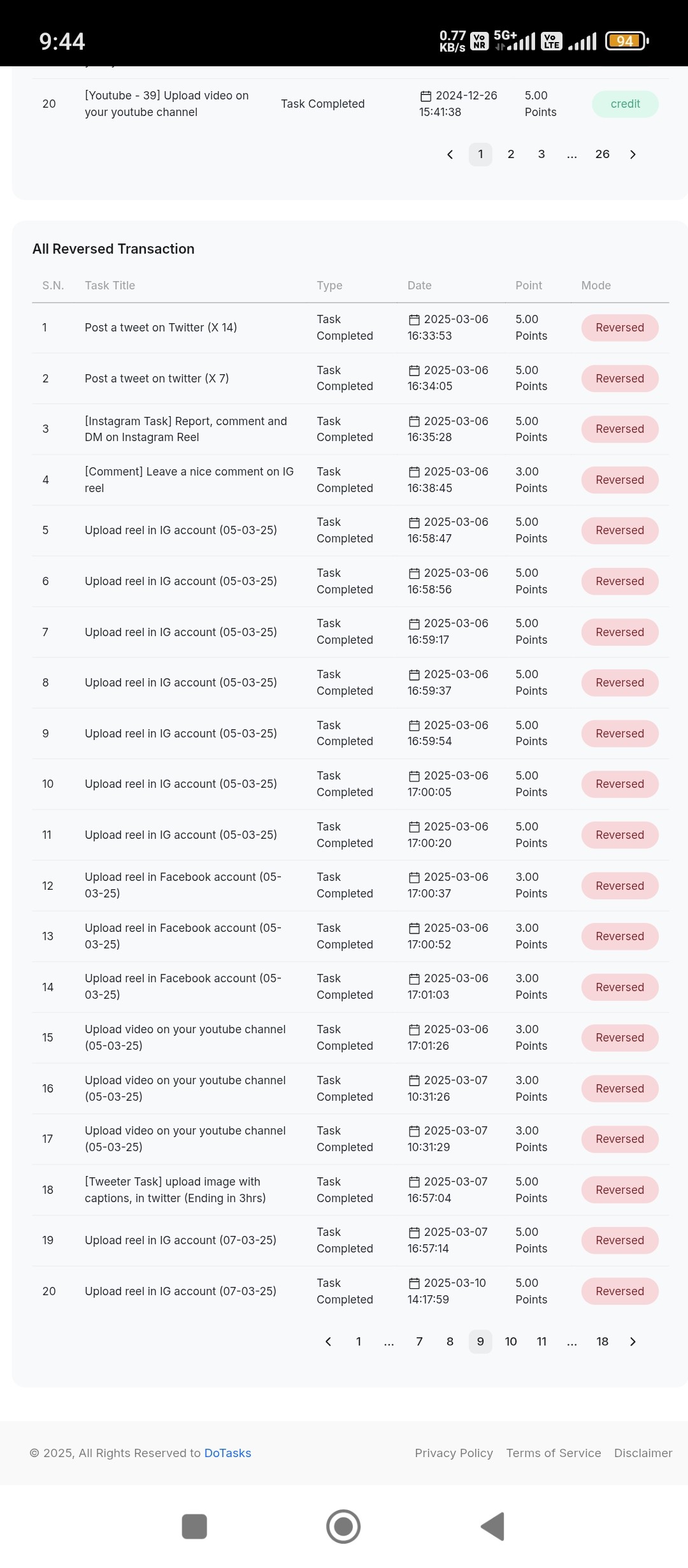Open page 2 in top pagination
Viewport: 688px width, 1568px height.
click(x=511, y=154)
